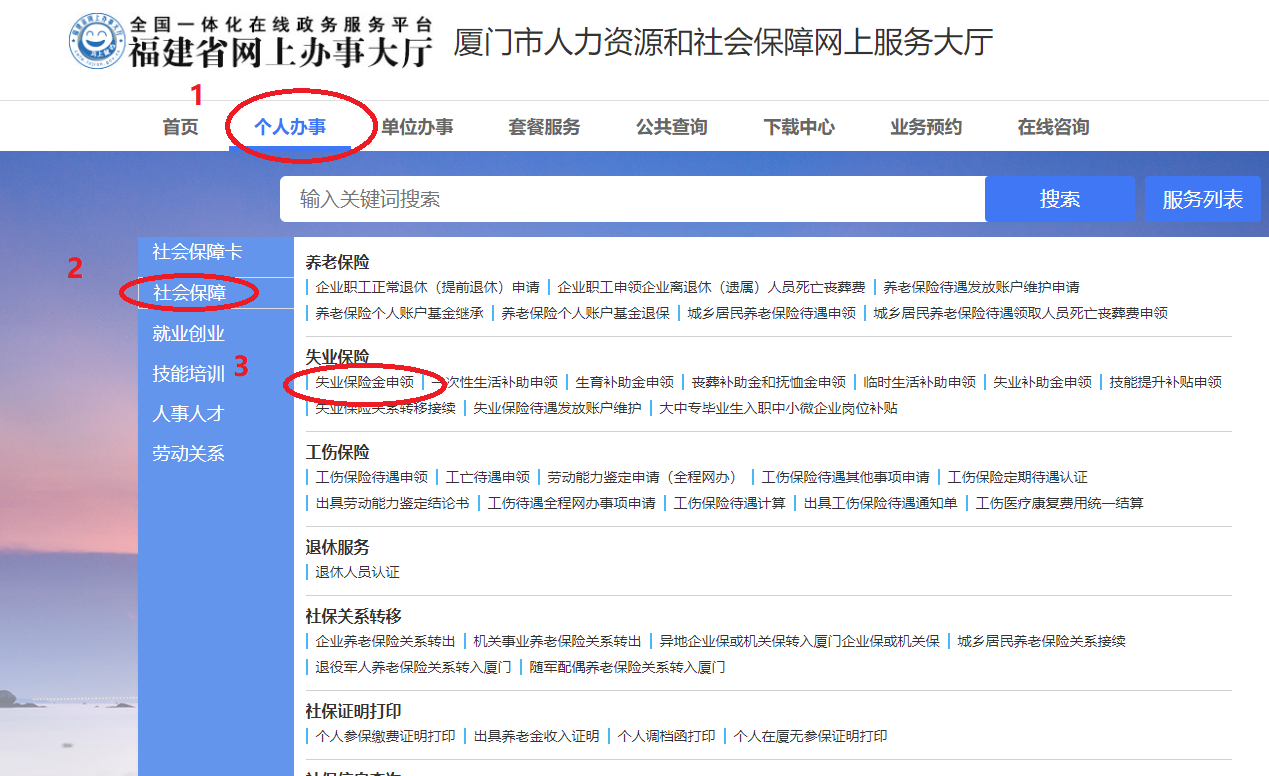Open the 服务列表 button

tap(1202, 199)
